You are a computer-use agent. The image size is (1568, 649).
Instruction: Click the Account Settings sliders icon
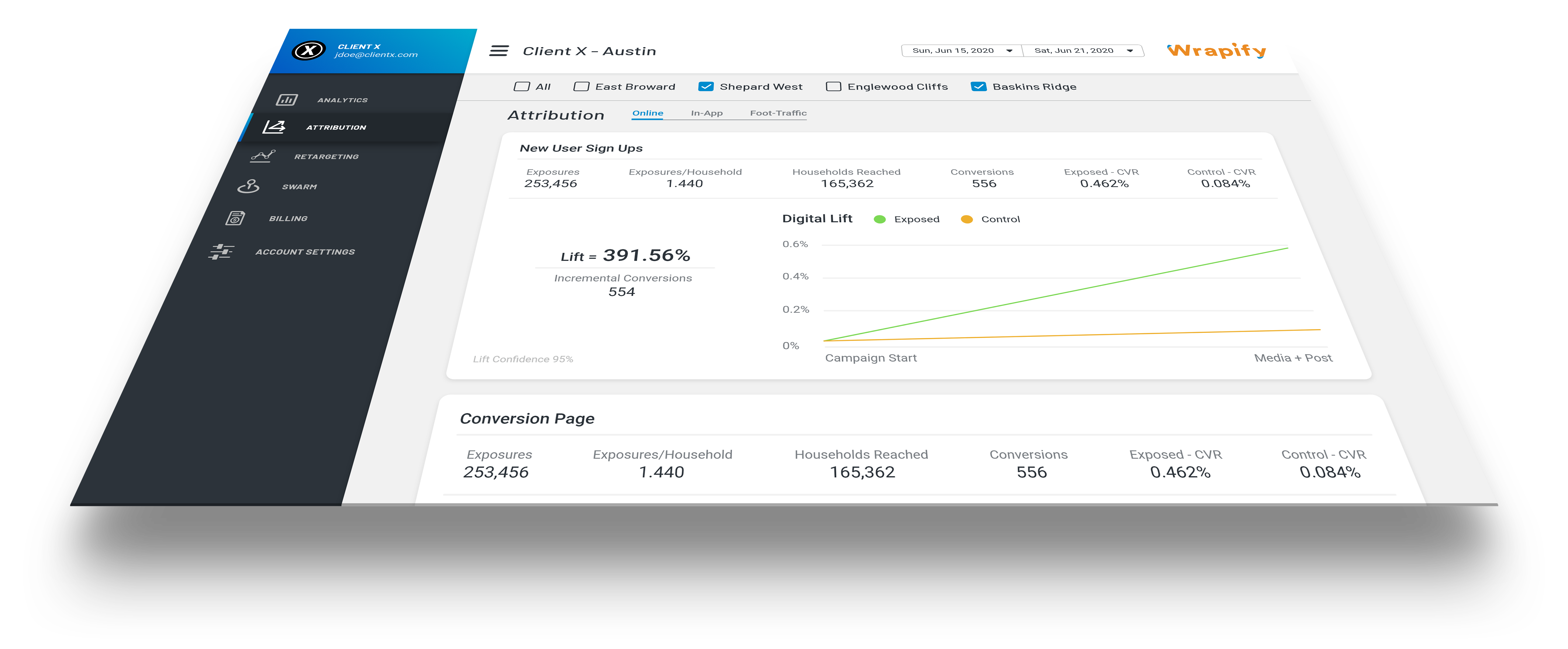[221, 251]
